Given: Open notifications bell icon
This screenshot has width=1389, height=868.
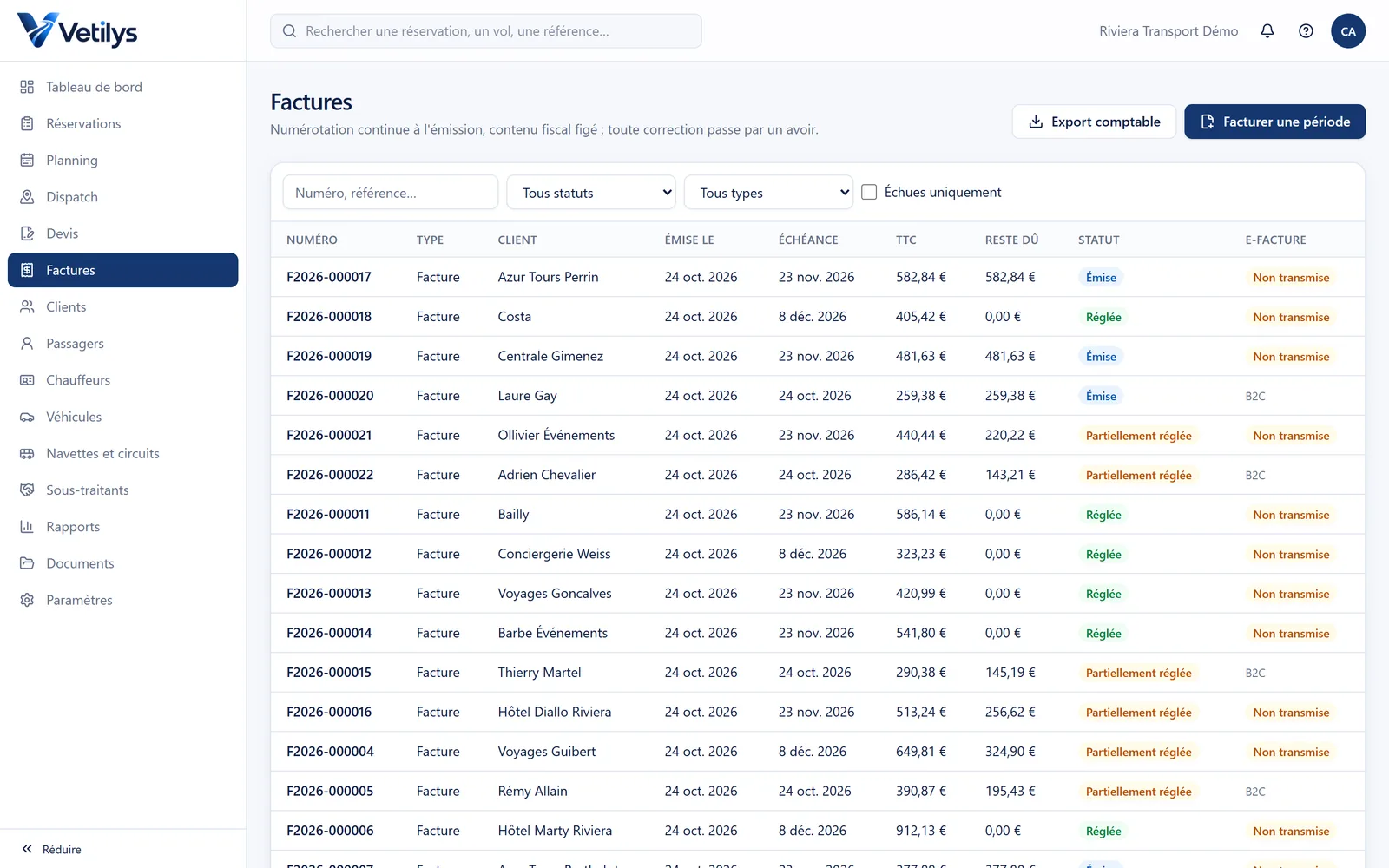Looking at the screenshot, I should coord(1267,31).
